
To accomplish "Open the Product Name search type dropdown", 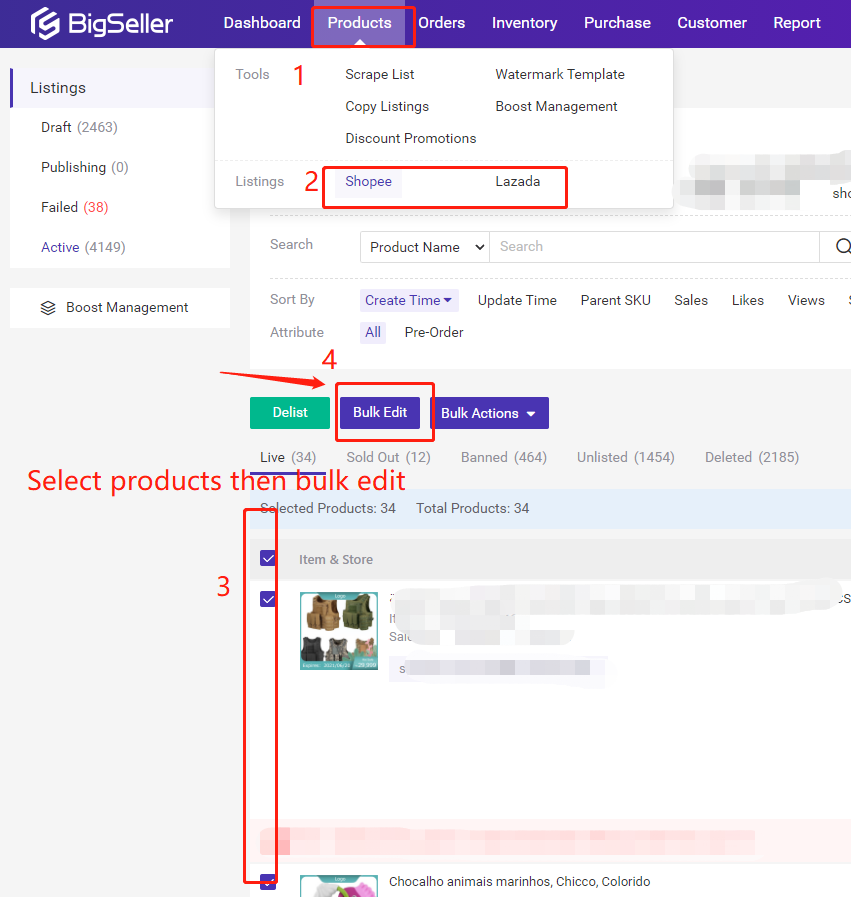I will [425, 247].
